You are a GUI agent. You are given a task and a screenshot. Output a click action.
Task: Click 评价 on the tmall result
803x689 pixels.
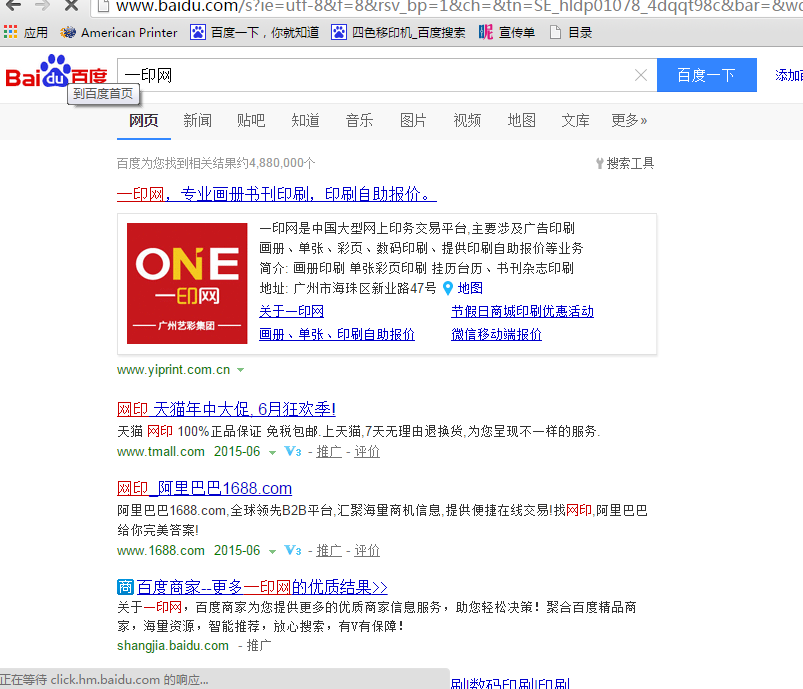pyautogui.click(x=367, y=451)
